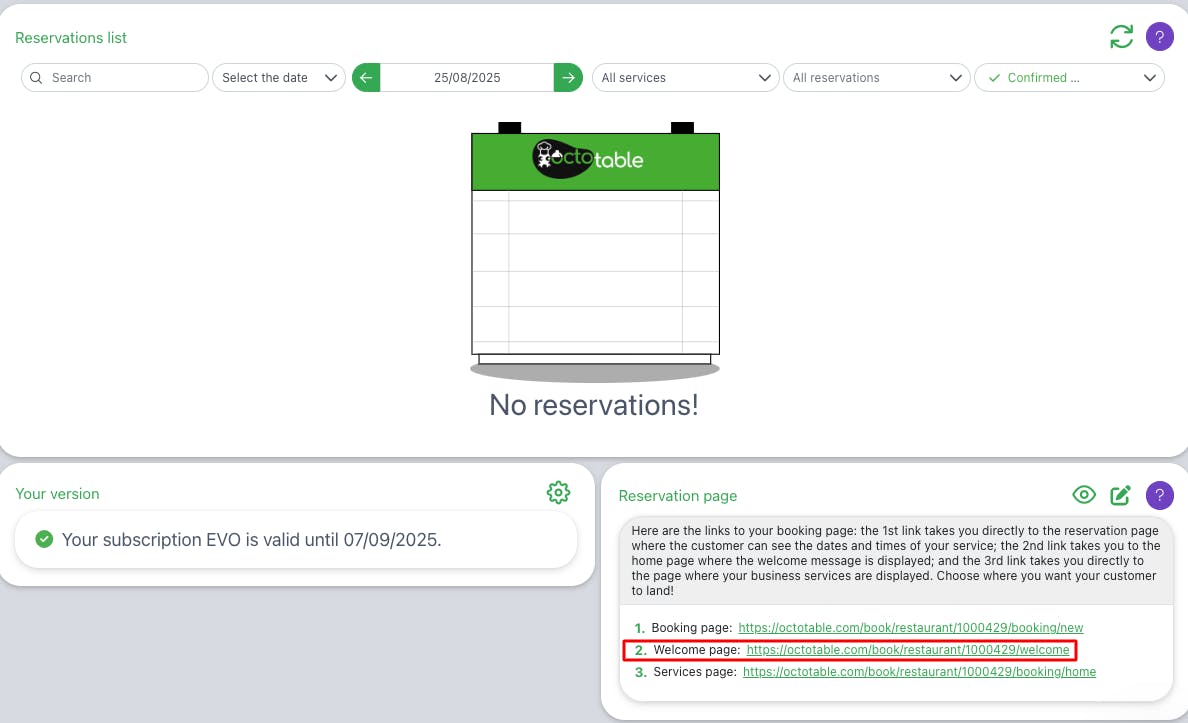Open the Booking page link

[x=911, y=628]
